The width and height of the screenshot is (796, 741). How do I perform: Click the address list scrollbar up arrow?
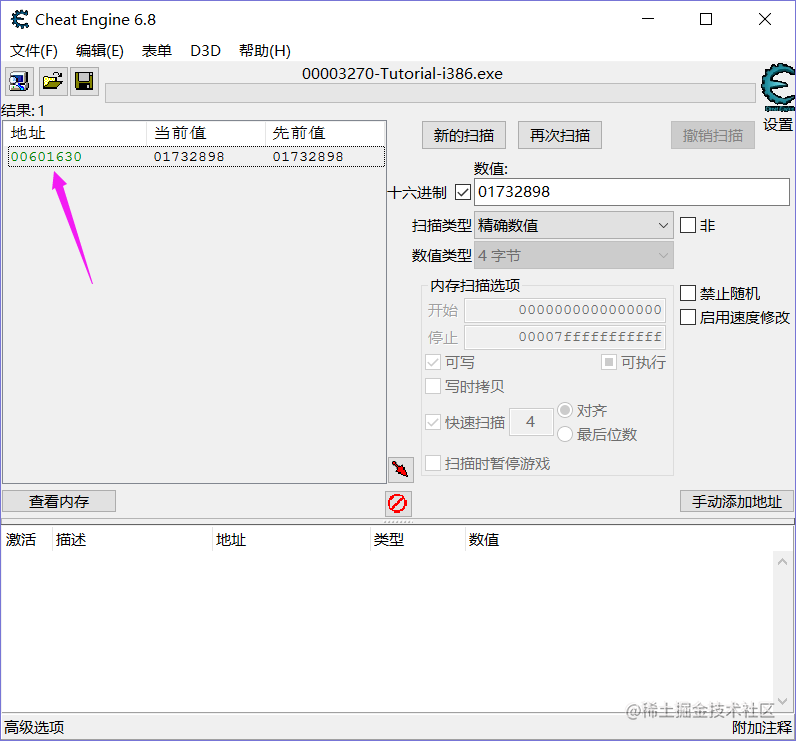click(782, 562)
